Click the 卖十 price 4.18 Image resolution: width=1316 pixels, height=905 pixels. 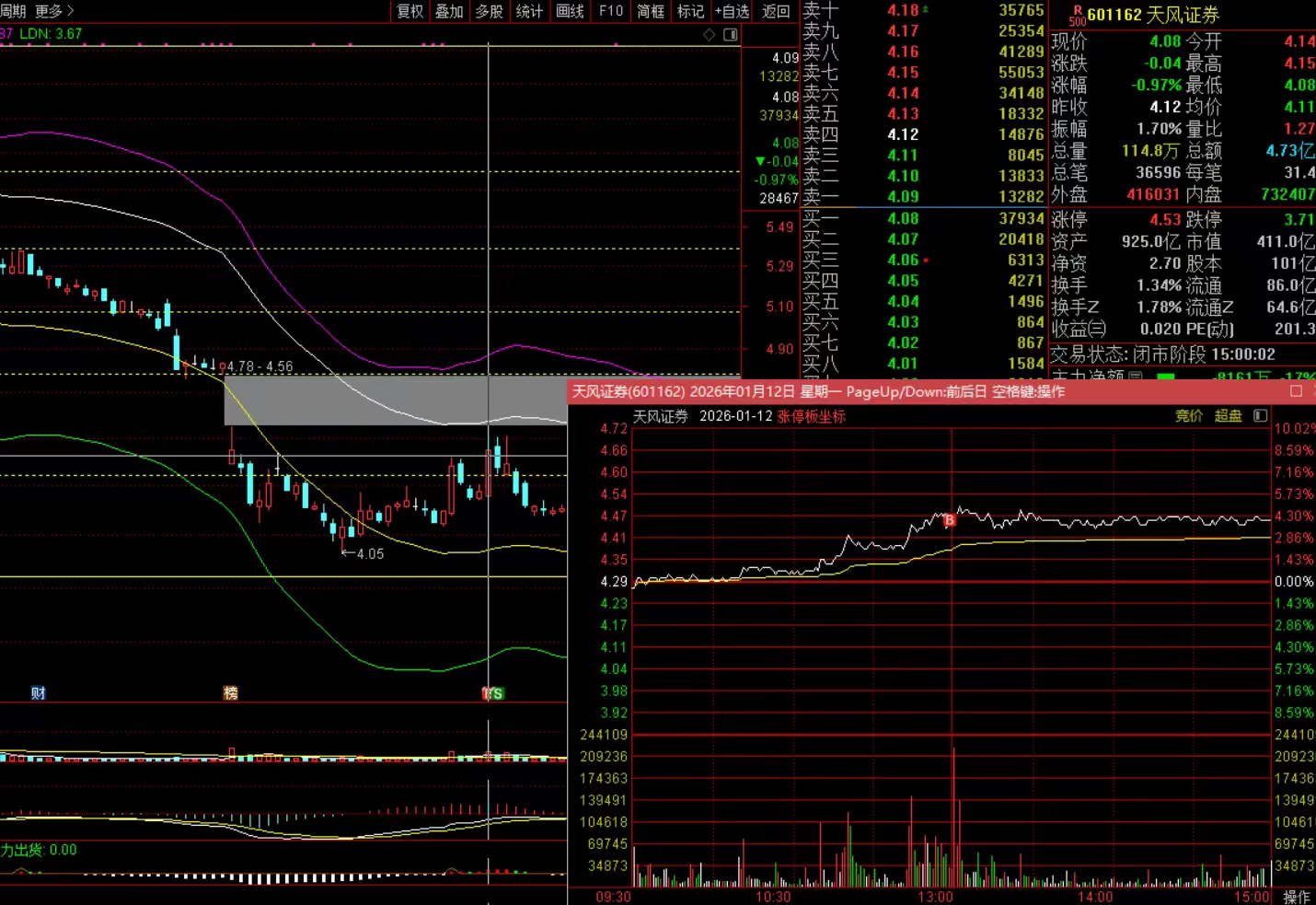pyautogui.click(x=903, y=10)
